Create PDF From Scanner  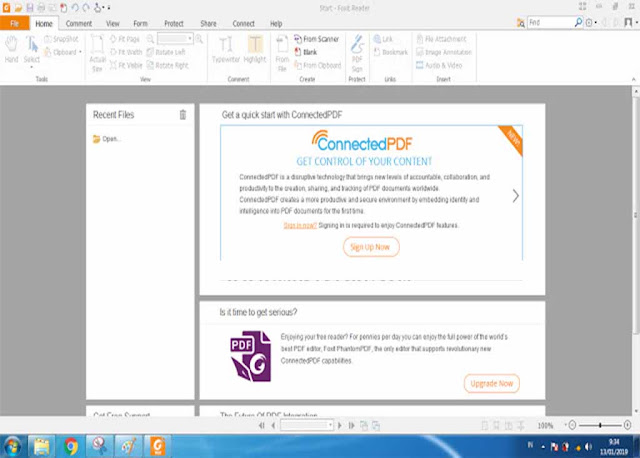tap(316, 39)
